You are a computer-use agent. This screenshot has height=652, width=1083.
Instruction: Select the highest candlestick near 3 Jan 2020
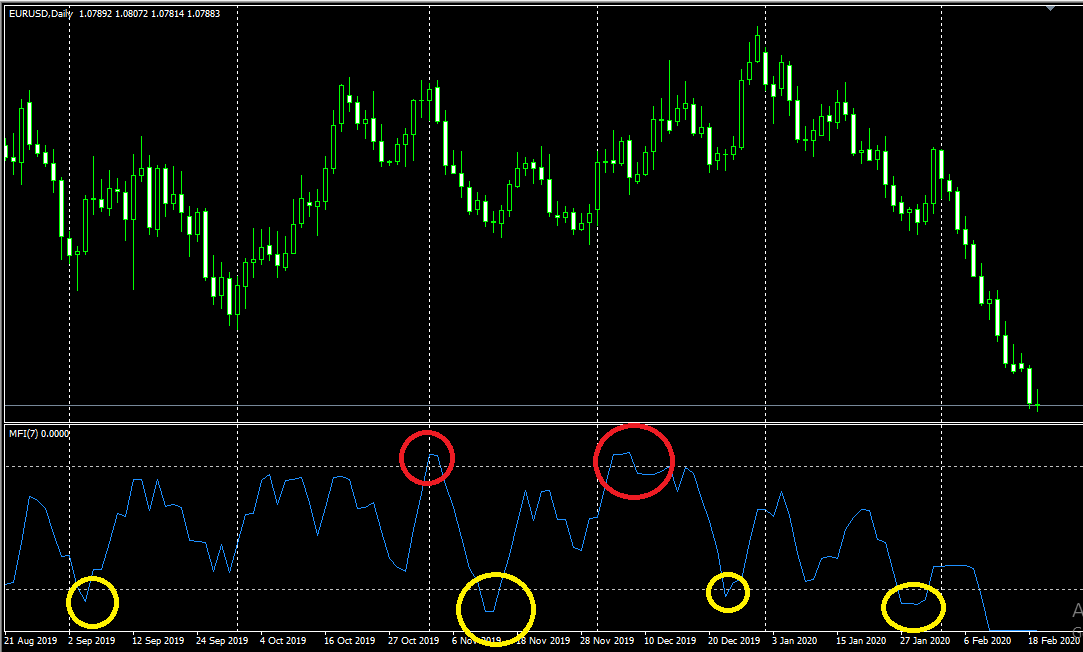(758, 47)
